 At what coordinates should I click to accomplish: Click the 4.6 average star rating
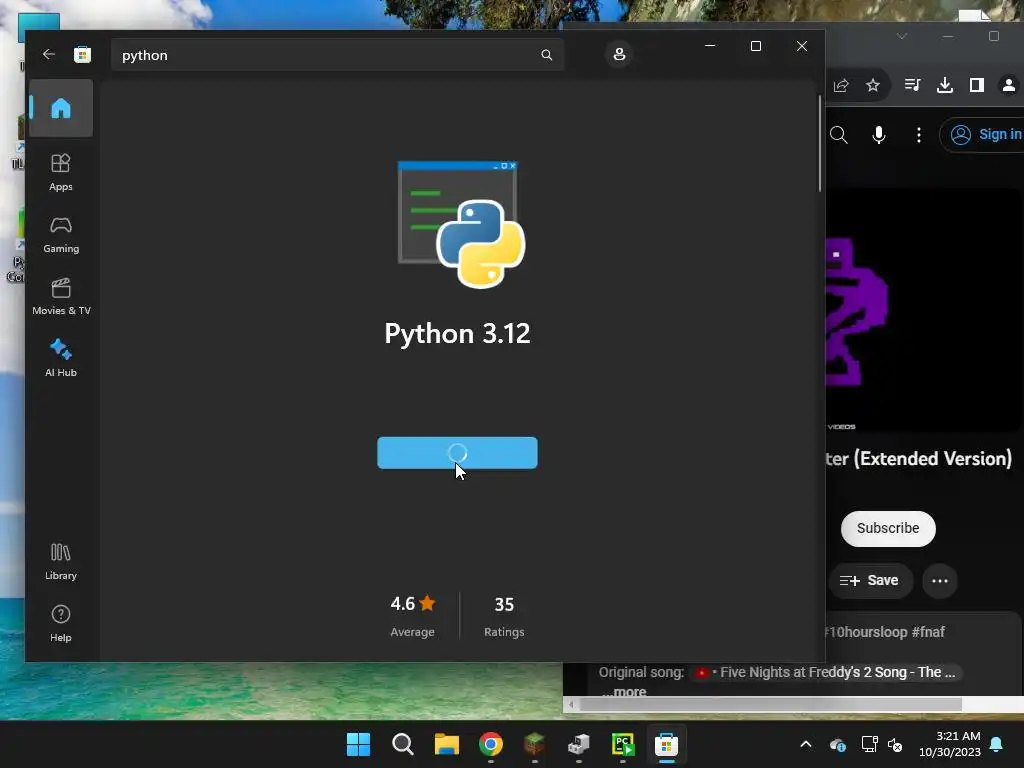(x=412, y=615)
